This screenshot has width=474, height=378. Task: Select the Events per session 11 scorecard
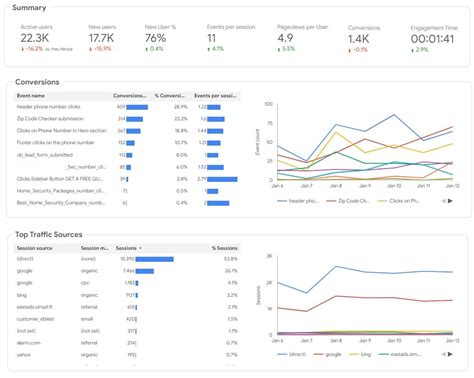(x=231, y=38)
